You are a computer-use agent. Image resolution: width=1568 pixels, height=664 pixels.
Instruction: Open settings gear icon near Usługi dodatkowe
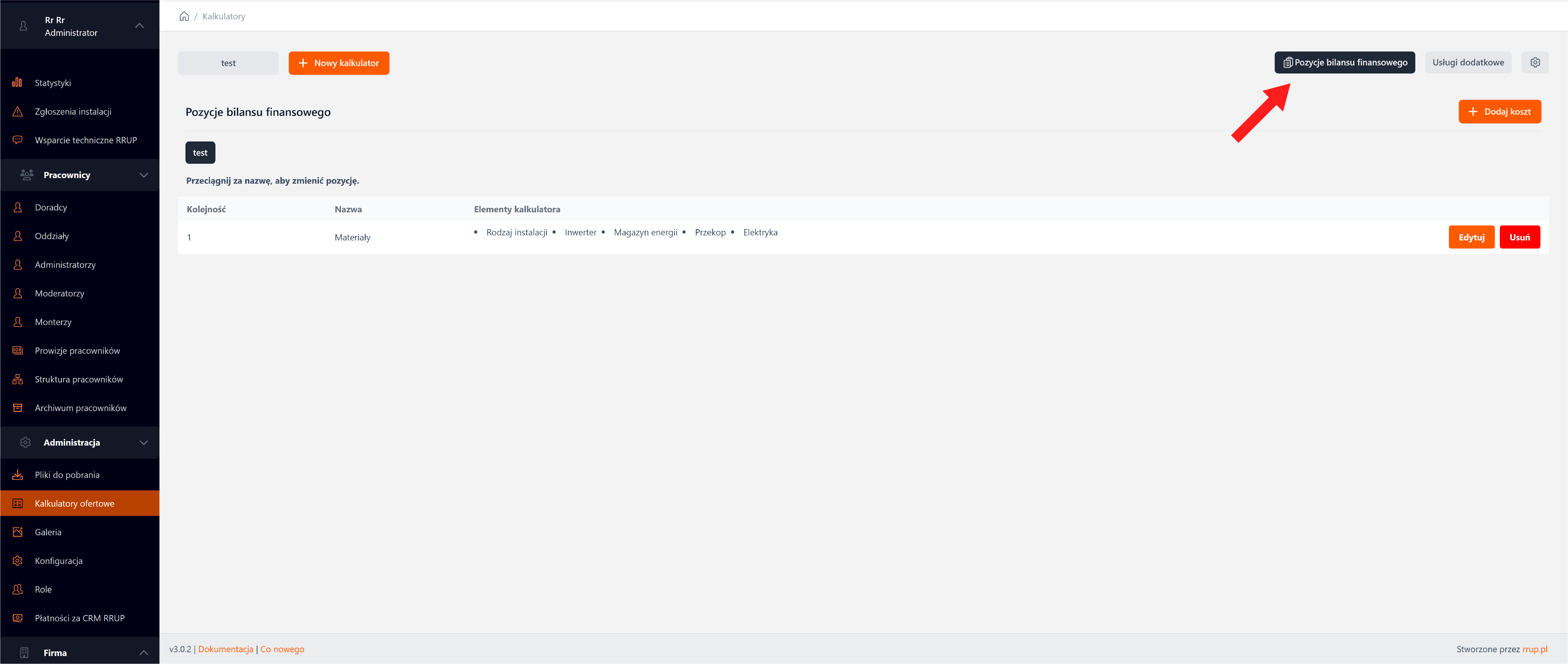(1535, 63)
